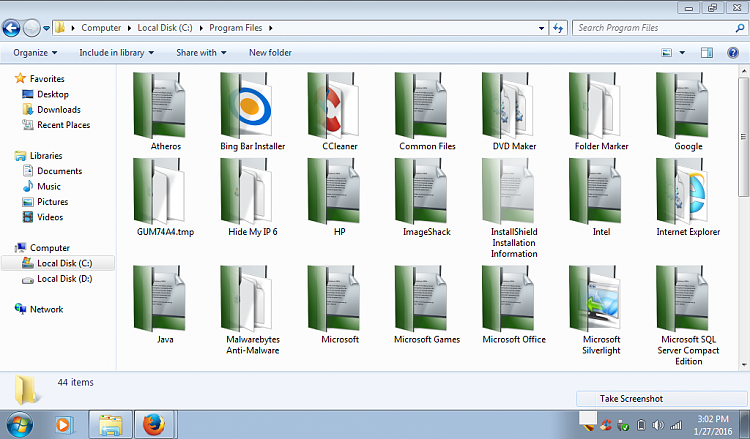The width and height of the screenshot is (750, 439).
Task: Open Downloads in the navigation pane
Action: point(59,110)
